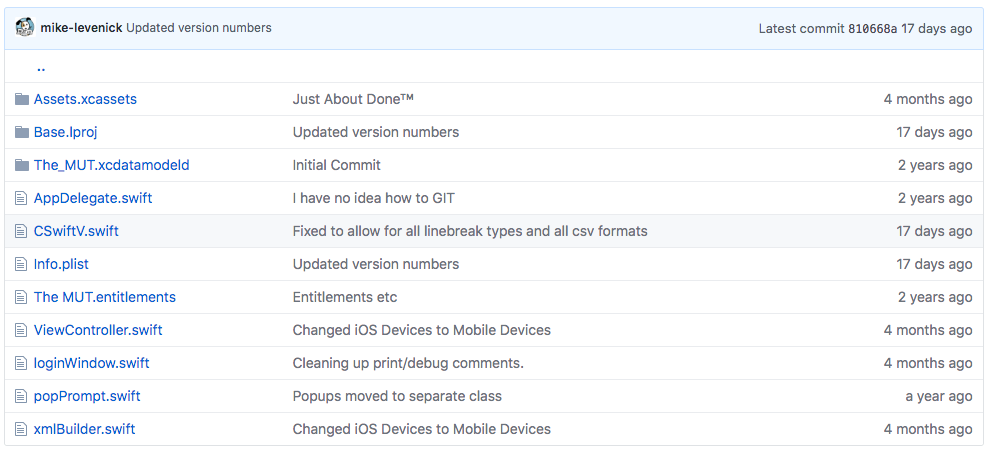Screen dimensions: 989x452
Task: Open the CSwiftV.swift file
Action: (76, 231)
